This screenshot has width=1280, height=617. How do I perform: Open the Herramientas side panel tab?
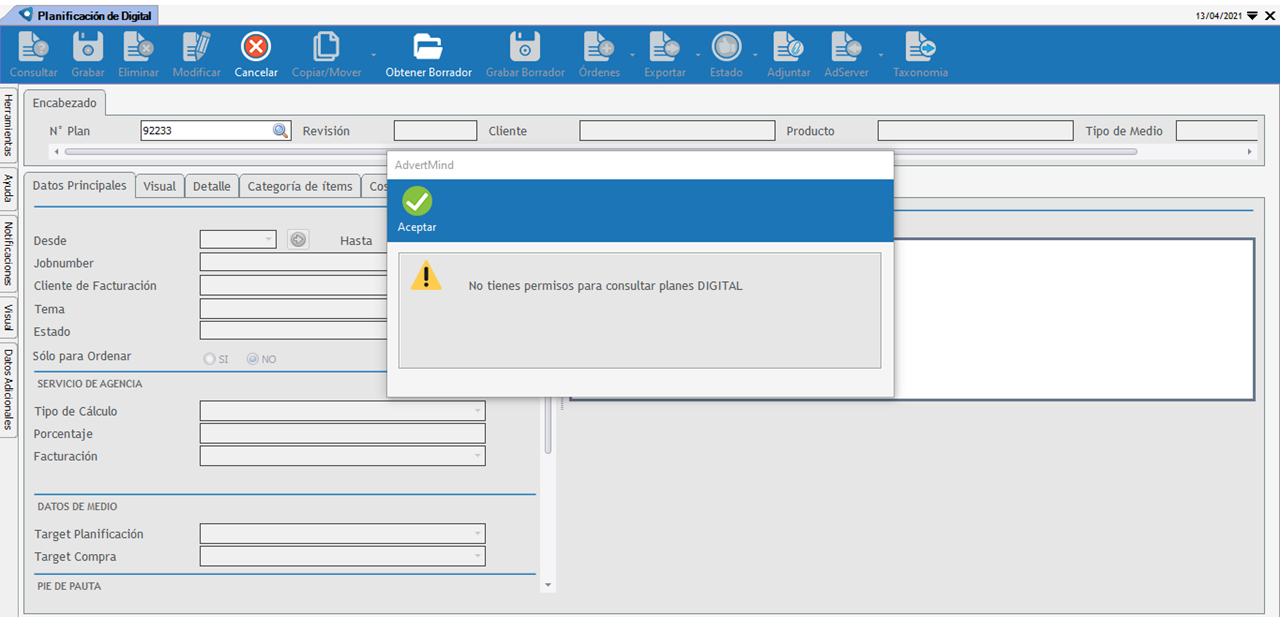coord(8,126)
